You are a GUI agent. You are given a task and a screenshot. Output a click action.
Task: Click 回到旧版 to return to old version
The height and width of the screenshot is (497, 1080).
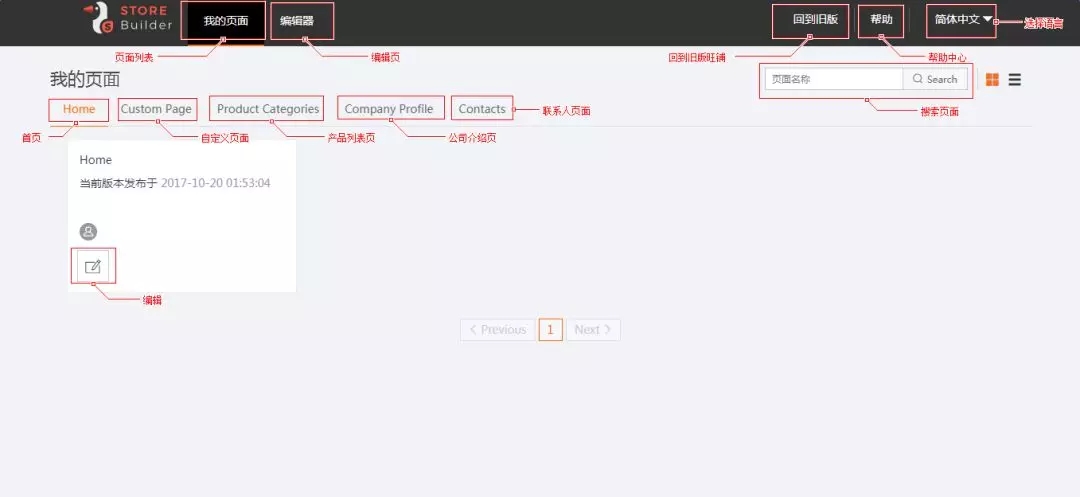[x=810, y=20]
